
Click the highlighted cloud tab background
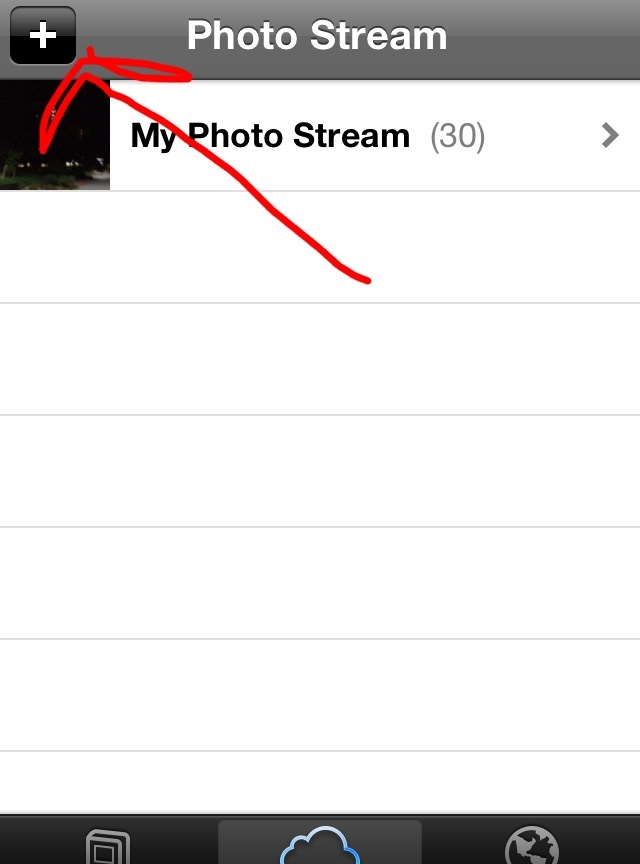point(320,842)
